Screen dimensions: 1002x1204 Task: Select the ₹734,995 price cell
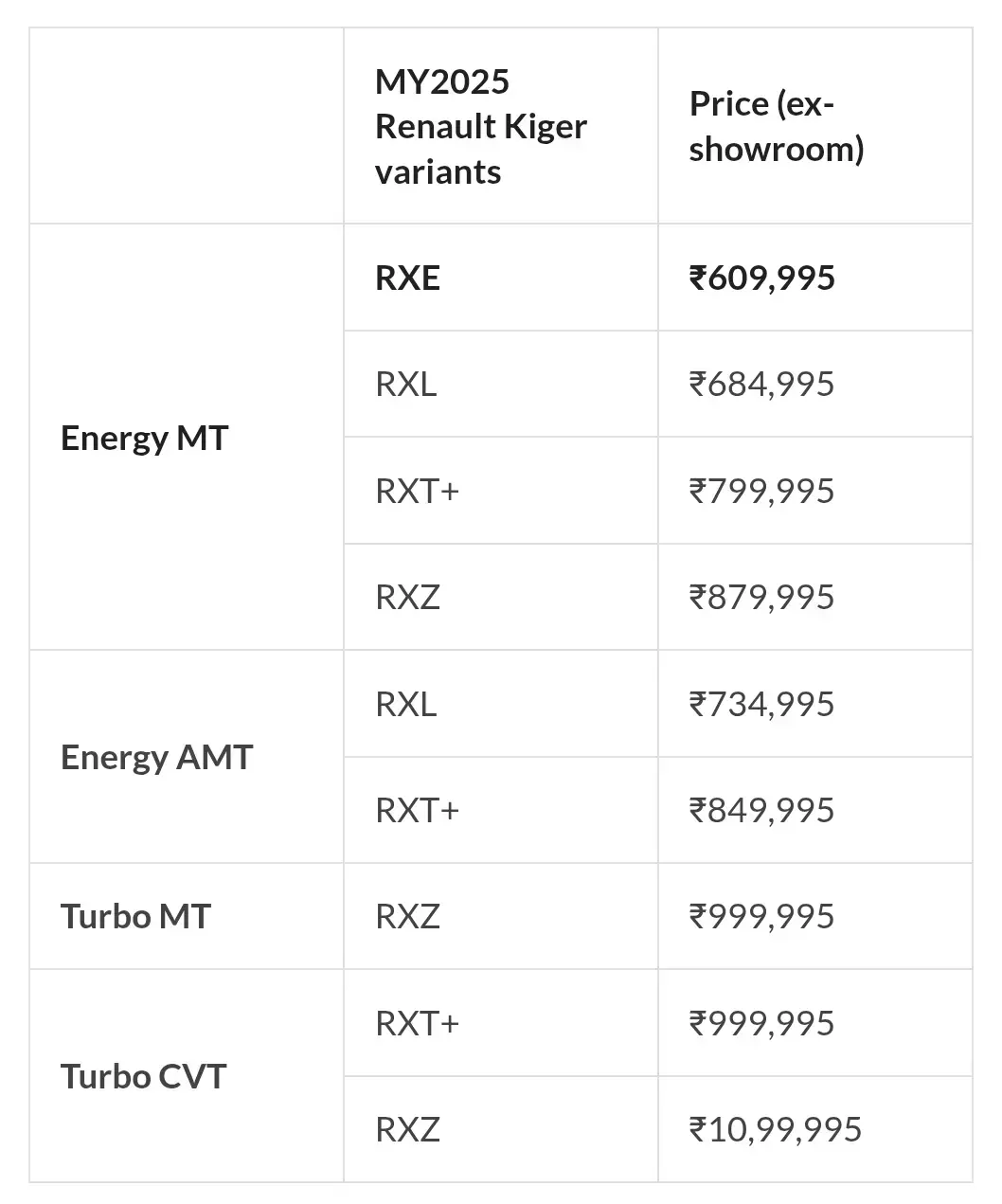coord(762,704)
